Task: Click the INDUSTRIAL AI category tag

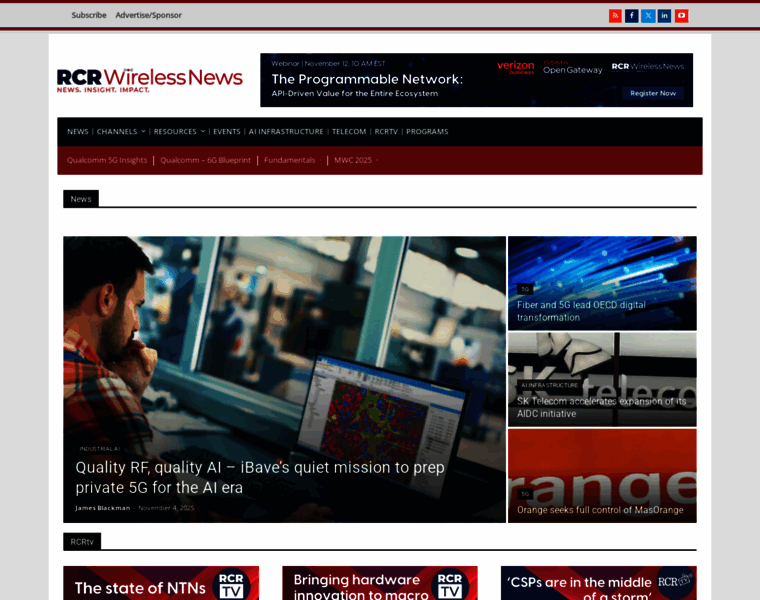Action: (x=99, y=449)
